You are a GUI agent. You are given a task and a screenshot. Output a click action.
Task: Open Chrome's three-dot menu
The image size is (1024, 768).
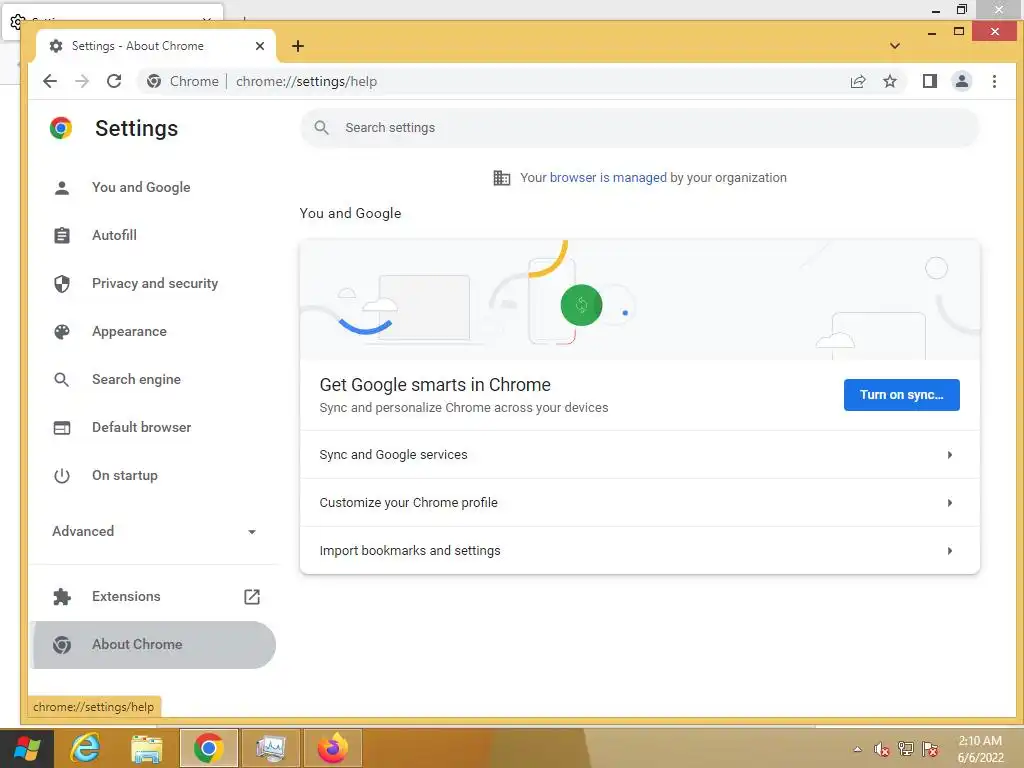(994, 81)
